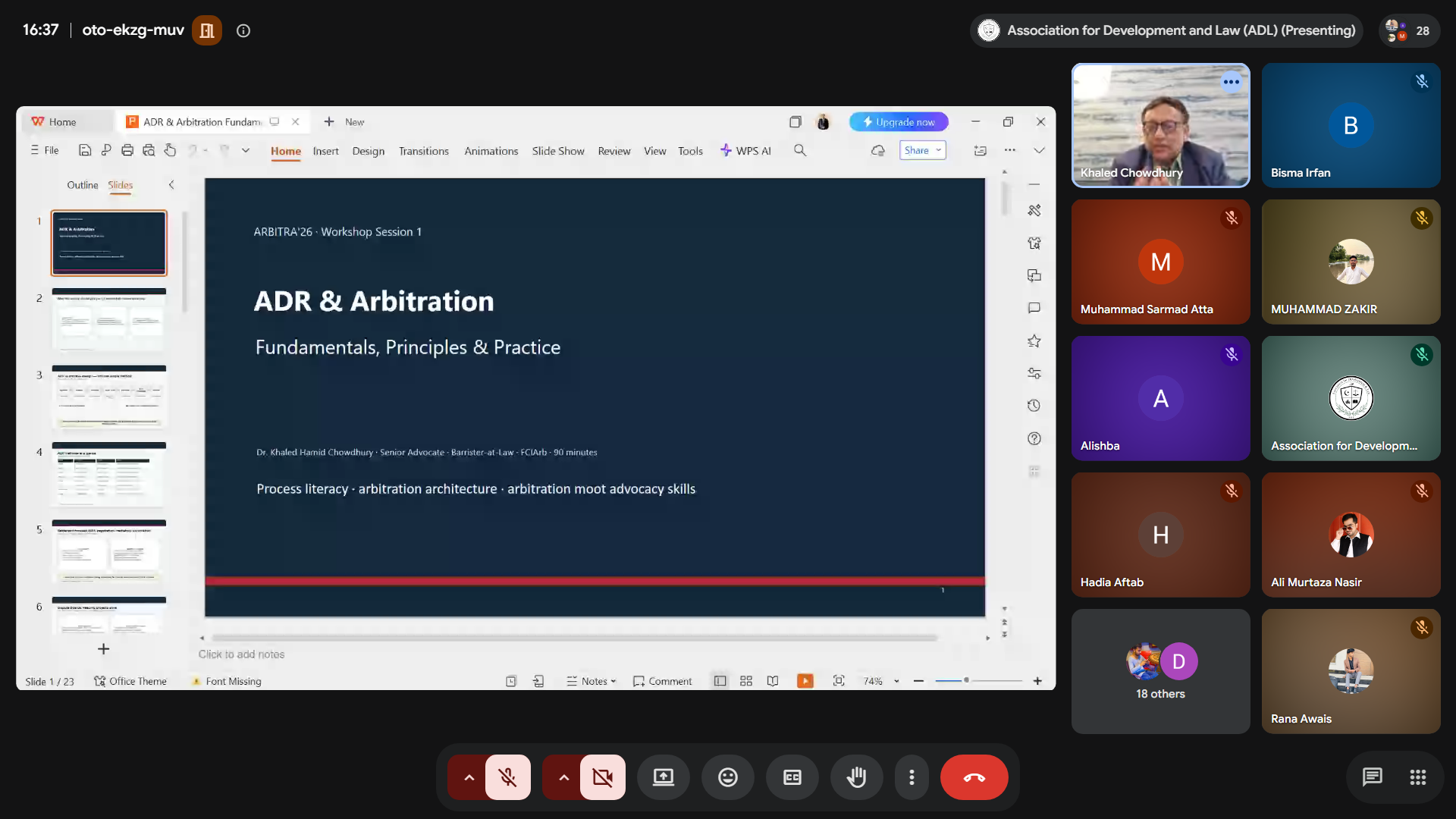Open more options three-dot menu
Image resolution: width=1456 pixels, height=819 pixels.
pos(912,777)
